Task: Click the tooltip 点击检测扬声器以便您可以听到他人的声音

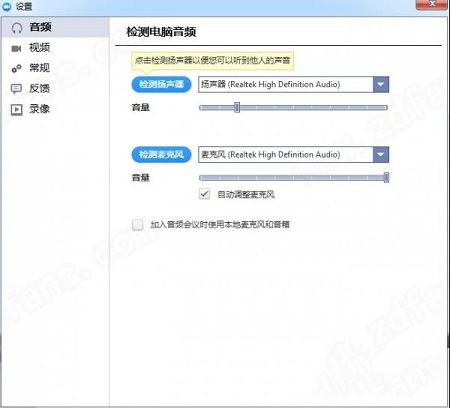Action: tap(212, 61)
